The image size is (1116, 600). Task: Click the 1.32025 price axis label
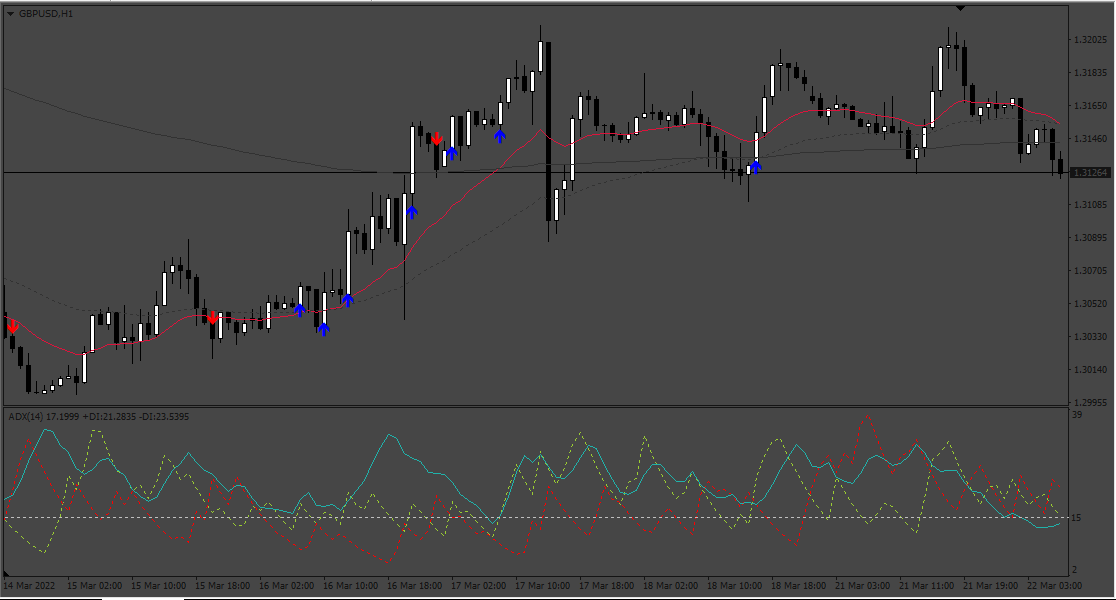[1090, 40]
